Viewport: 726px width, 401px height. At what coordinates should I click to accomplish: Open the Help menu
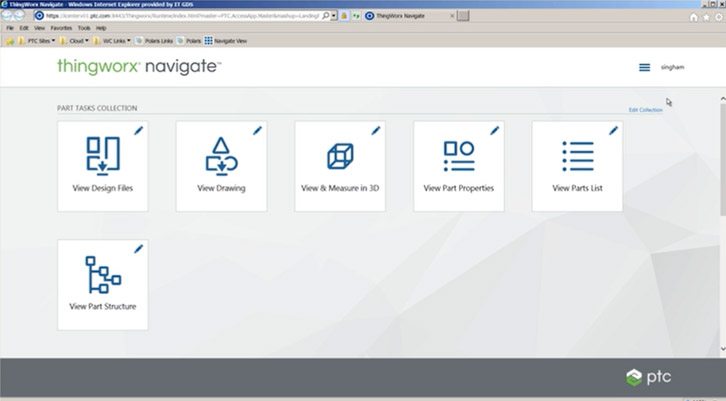(x=101, y=28)
